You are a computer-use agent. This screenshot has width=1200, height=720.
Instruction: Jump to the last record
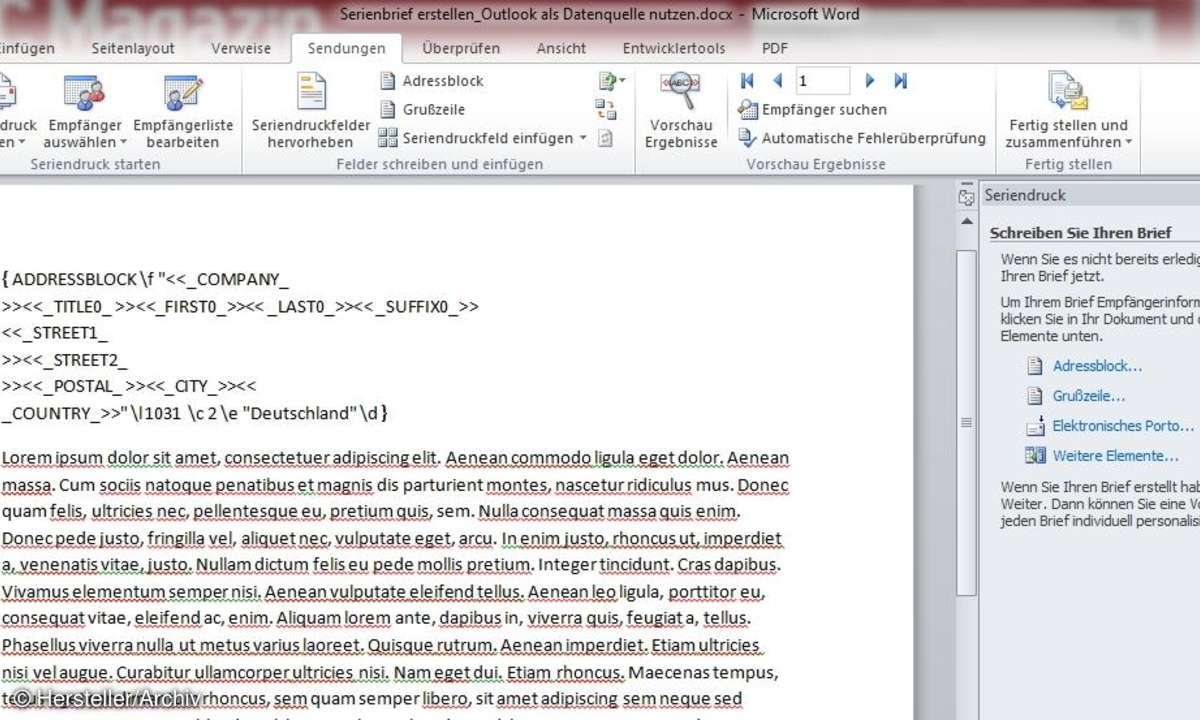[x=900, y=81]
